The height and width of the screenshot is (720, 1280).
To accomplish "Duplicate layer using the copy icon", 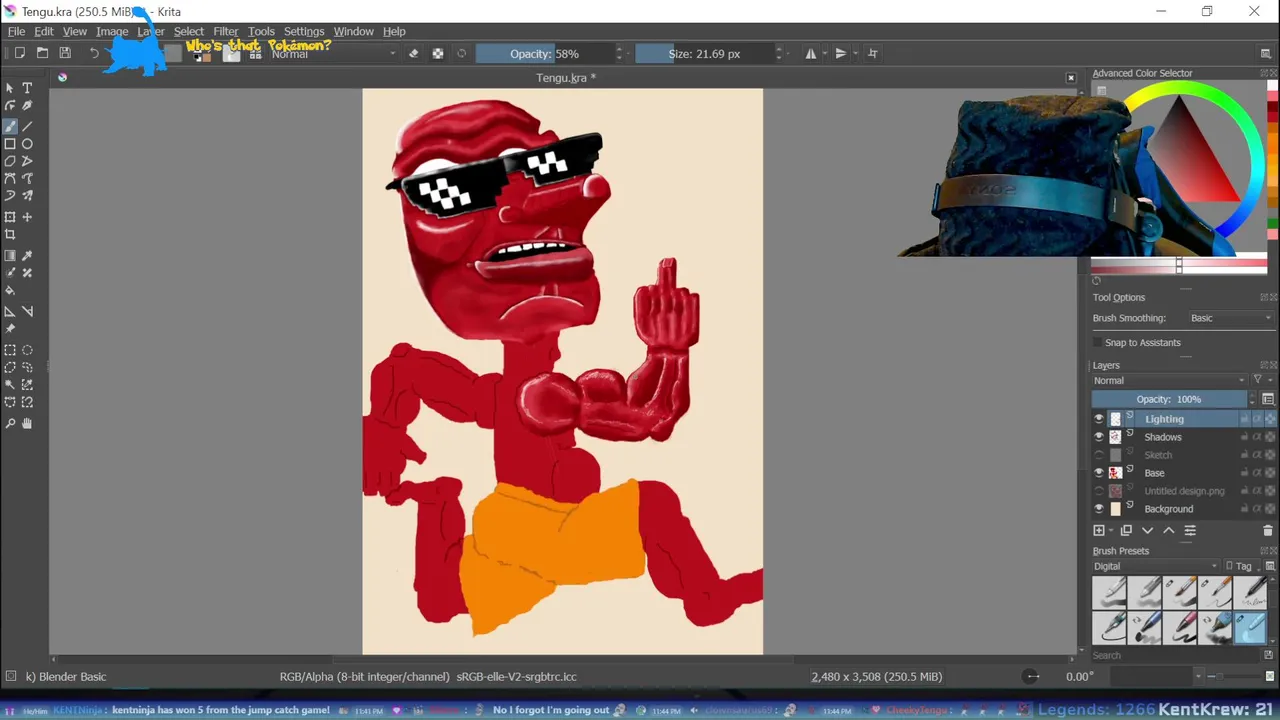I will (1126, 531).
